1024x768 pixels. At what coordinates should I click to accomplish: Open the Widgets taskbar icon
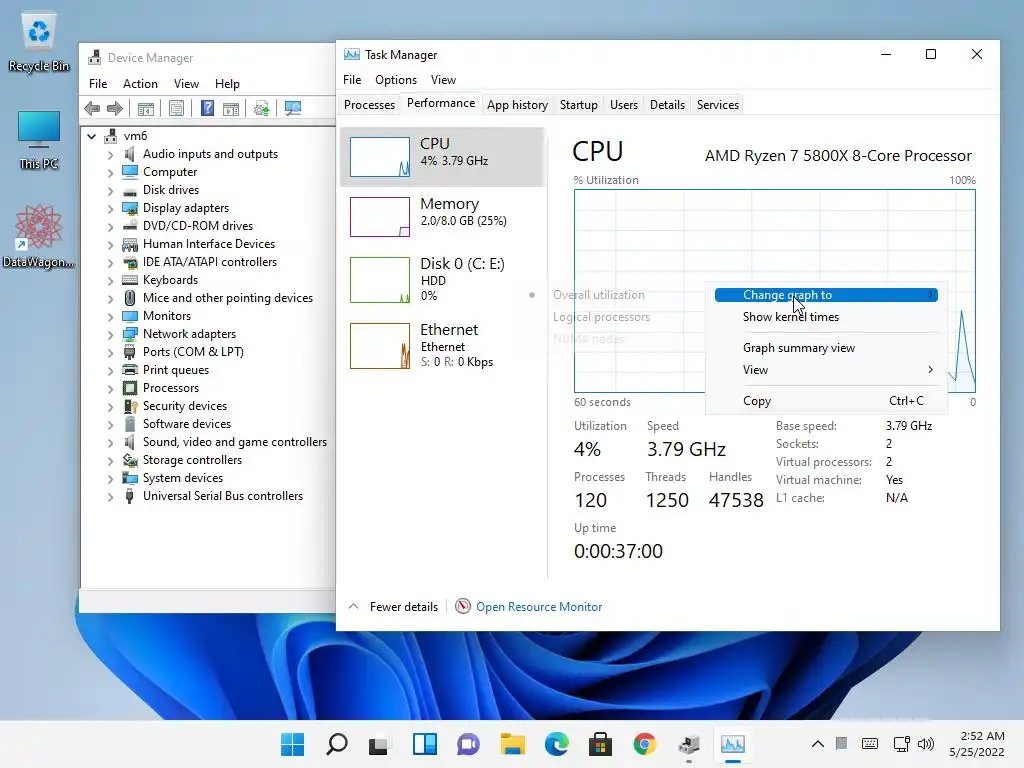pyautogui.click(x=424, y=744)
